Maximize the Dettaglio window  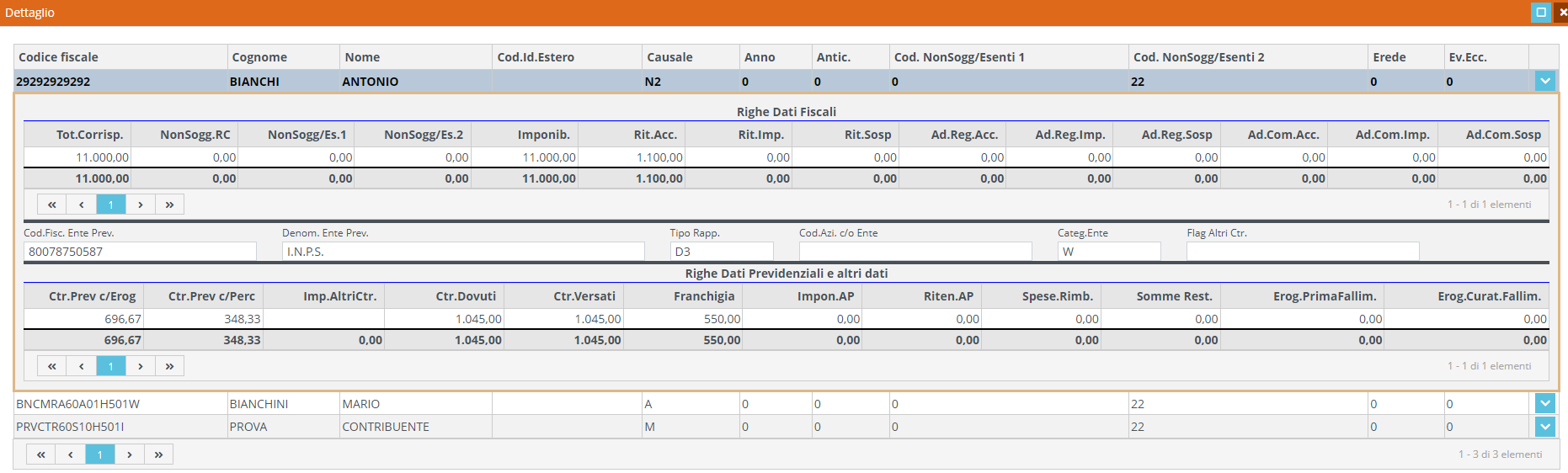(1540, 13)
